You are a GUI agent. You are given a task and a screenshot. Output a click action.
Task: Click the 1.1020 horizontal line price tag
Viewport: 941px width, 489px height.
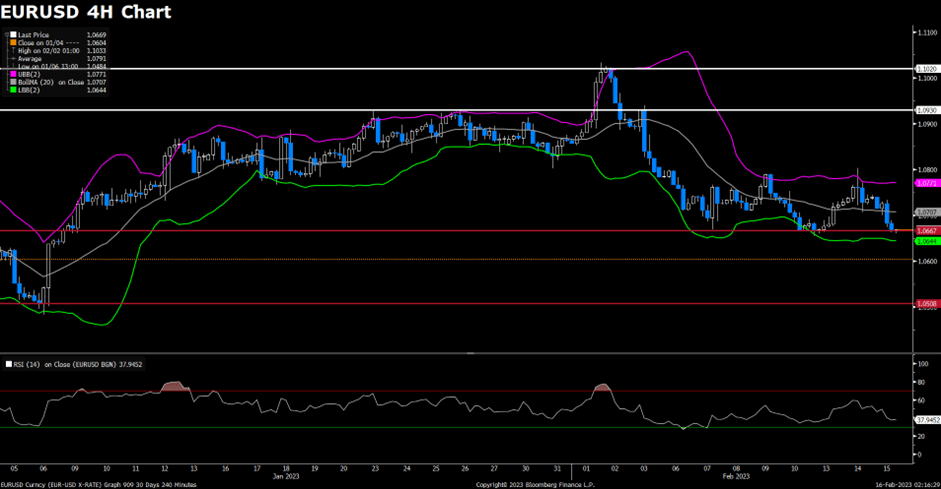point(926,69)
